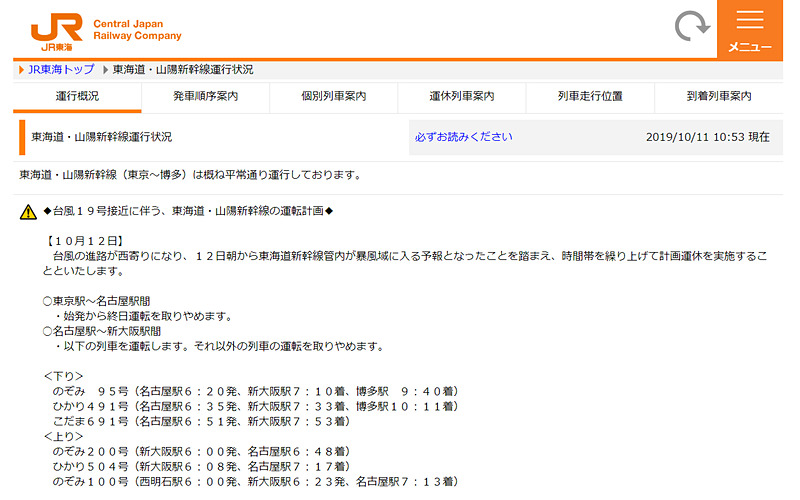800x500 pixels.
Task: Select the 運行概況 tab
Action: click(x=77, y=96)
